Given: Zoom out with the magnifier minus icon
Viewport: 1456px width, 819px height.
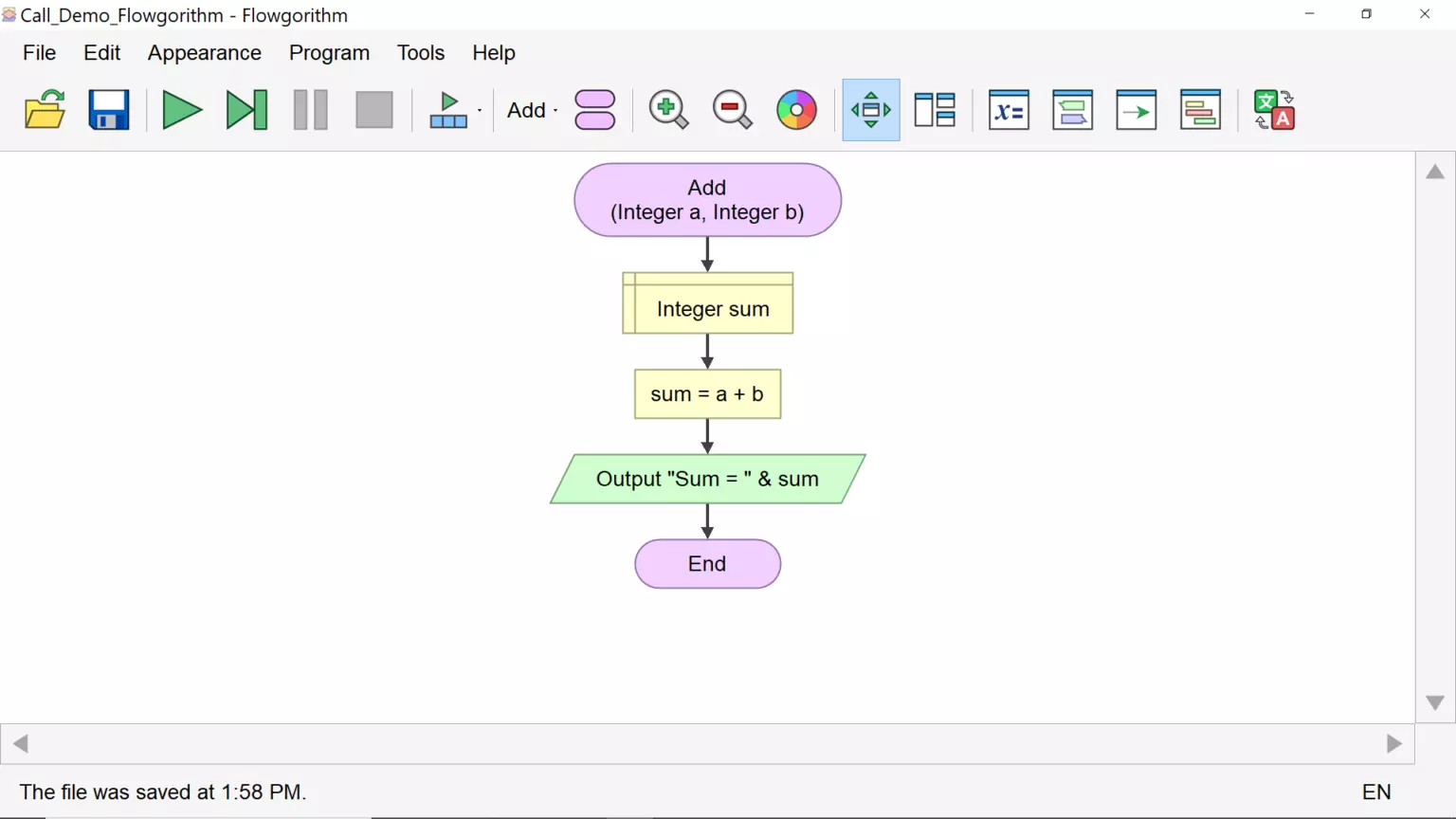Looking at the screenshot, I should pos(732,110).
